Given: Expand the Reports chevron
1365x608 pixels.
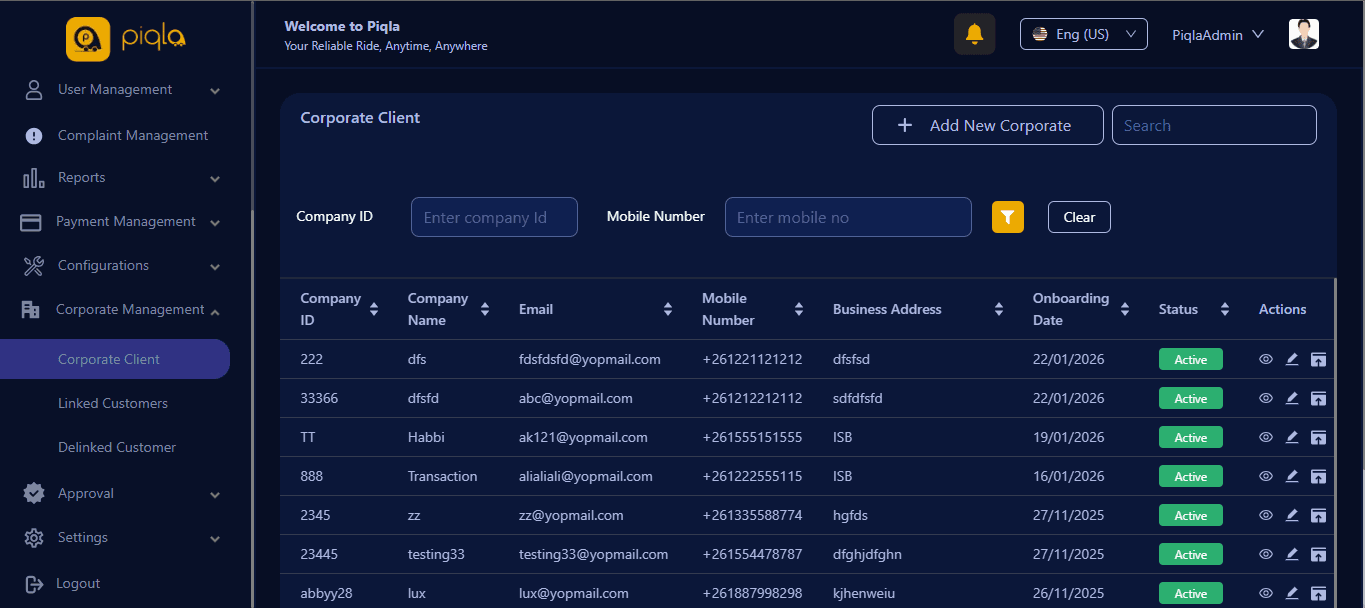Looking at the screenshot, I should tap(215, 179).
